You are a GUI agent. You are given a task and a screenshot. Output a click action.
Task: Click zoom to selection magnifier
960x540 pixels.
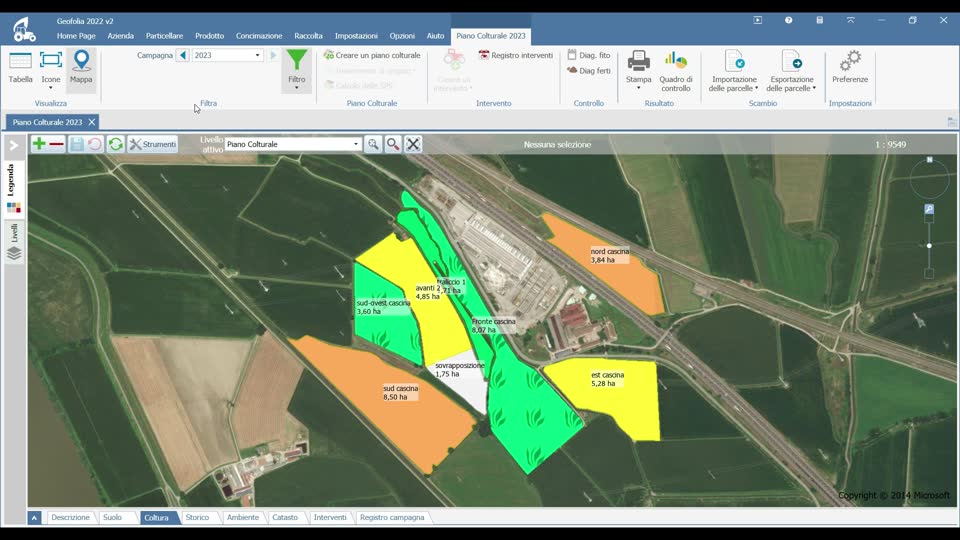(373, 144)
